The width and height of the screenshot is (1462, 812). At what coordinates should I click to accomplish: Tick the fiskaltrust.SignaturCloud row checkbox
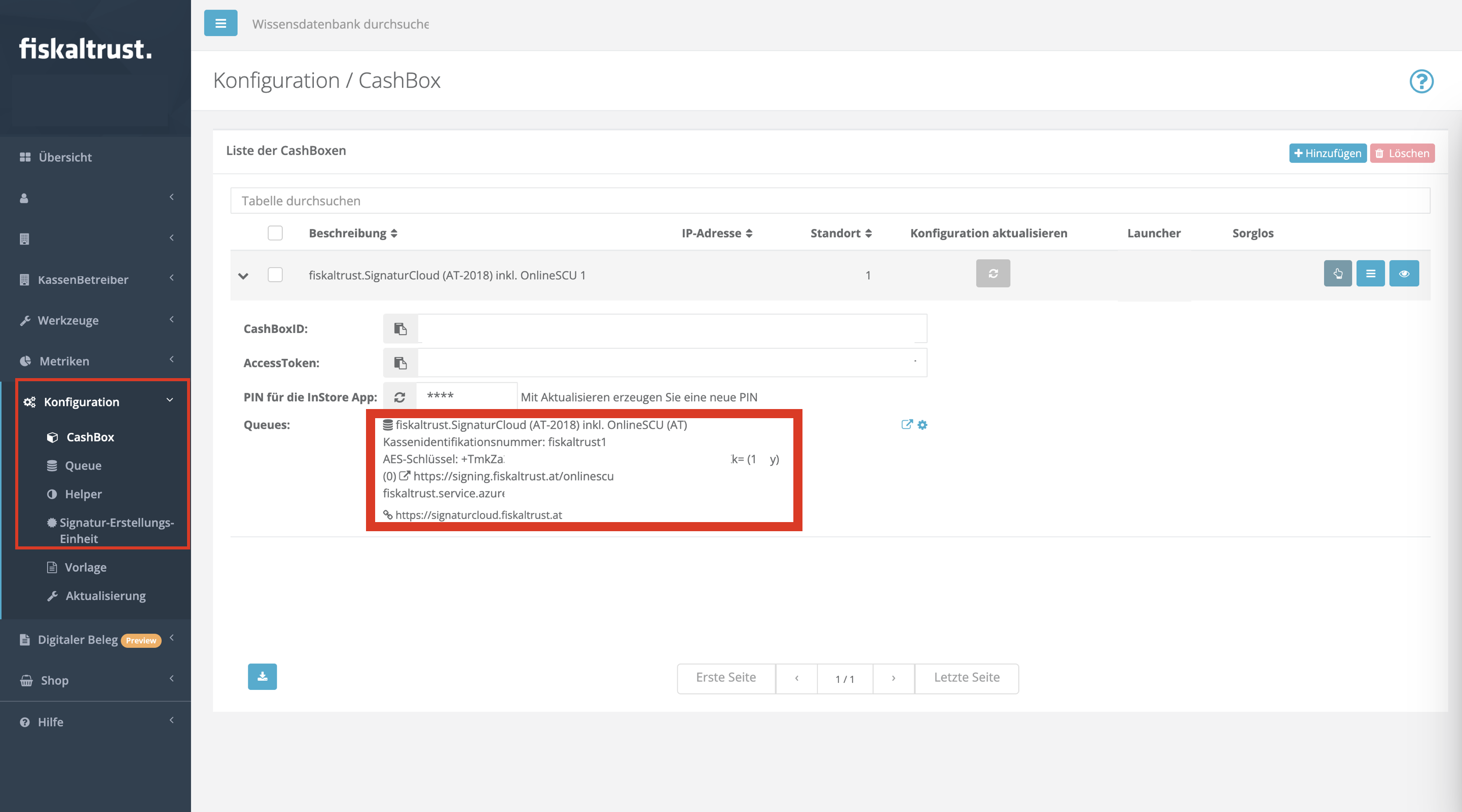pos(275,275)
